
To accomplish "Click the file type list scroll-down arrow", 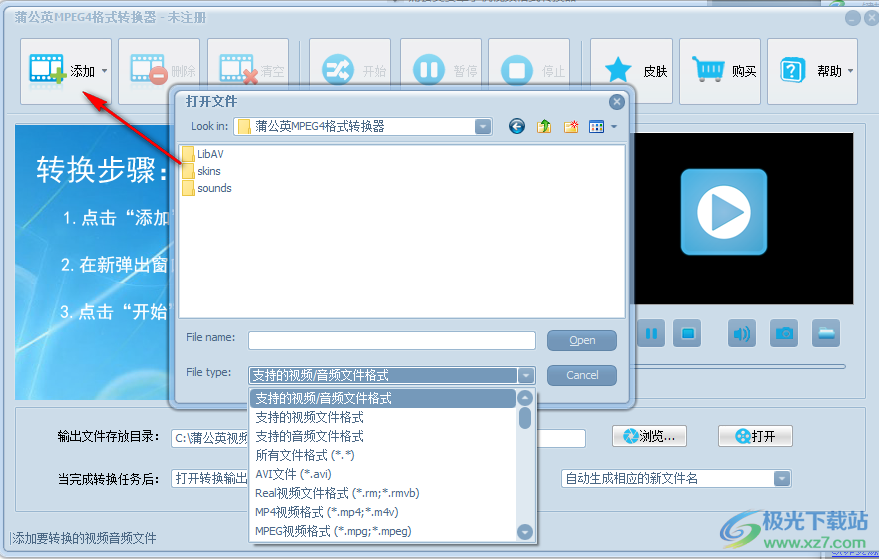I will click(525, 532).
